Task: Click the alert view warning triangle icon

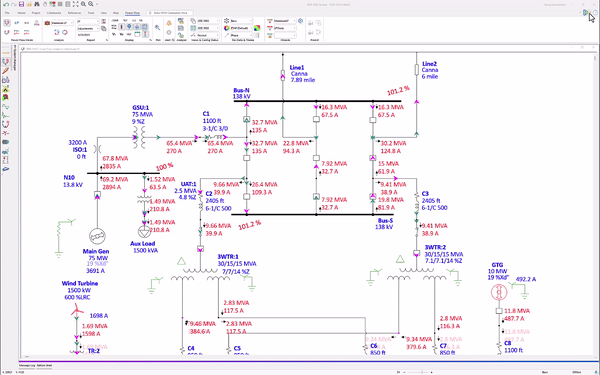Action: coord(169,23)
